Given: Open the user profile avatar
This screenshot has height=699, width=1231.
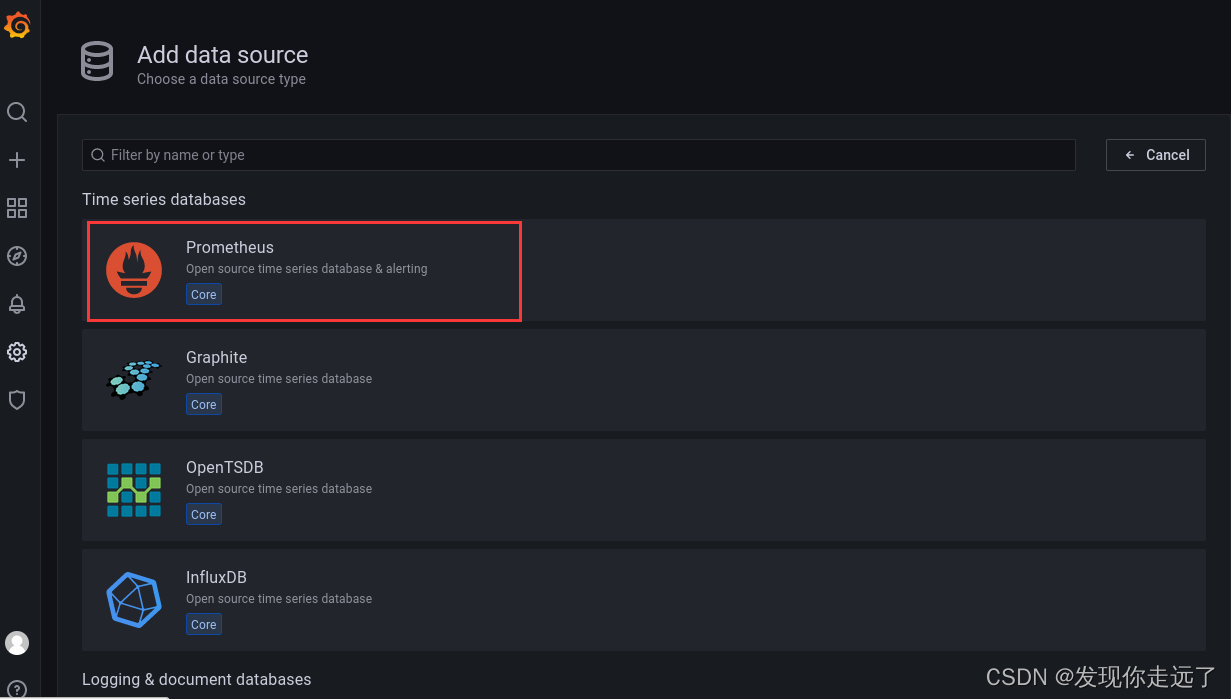Looking at the screenshot, I should tap(17, 643).
